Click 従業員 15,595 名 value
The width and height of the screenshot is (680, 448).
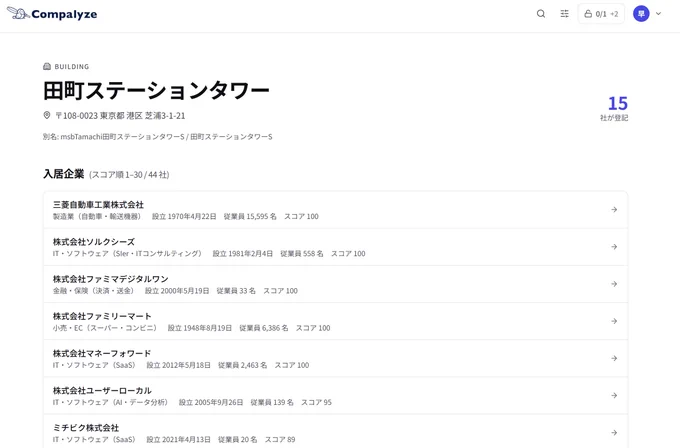[x=250, y=216]
